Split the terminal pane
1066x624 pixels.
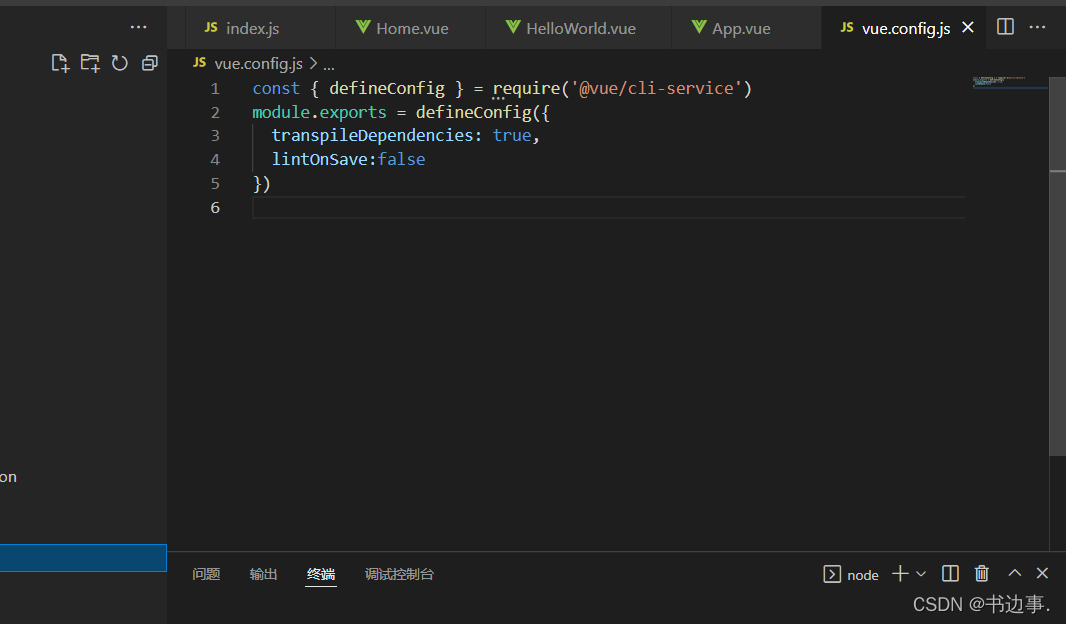point(950,573)
